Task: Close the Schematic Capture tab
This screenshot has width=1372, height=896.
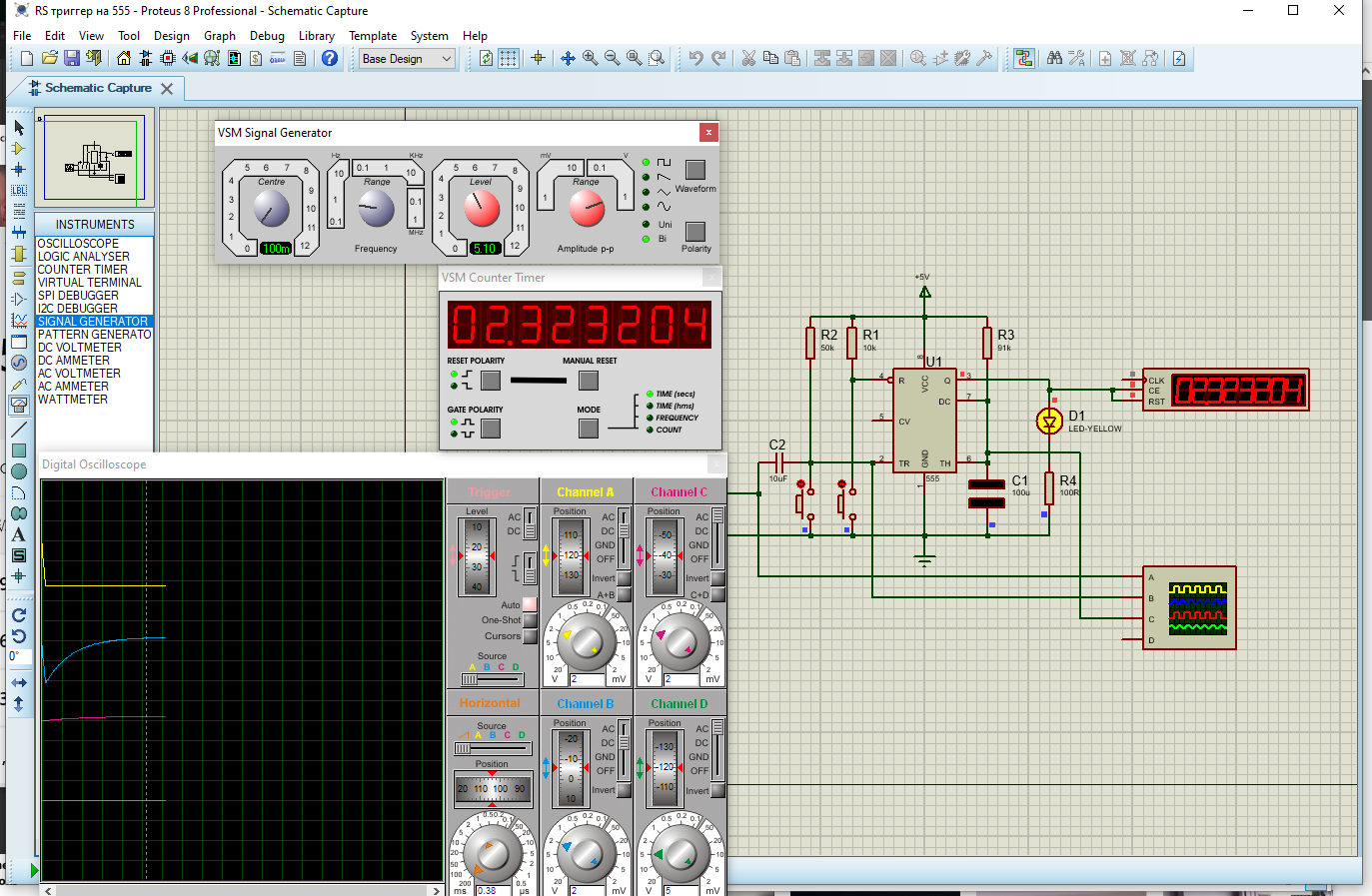Action: 167,89
